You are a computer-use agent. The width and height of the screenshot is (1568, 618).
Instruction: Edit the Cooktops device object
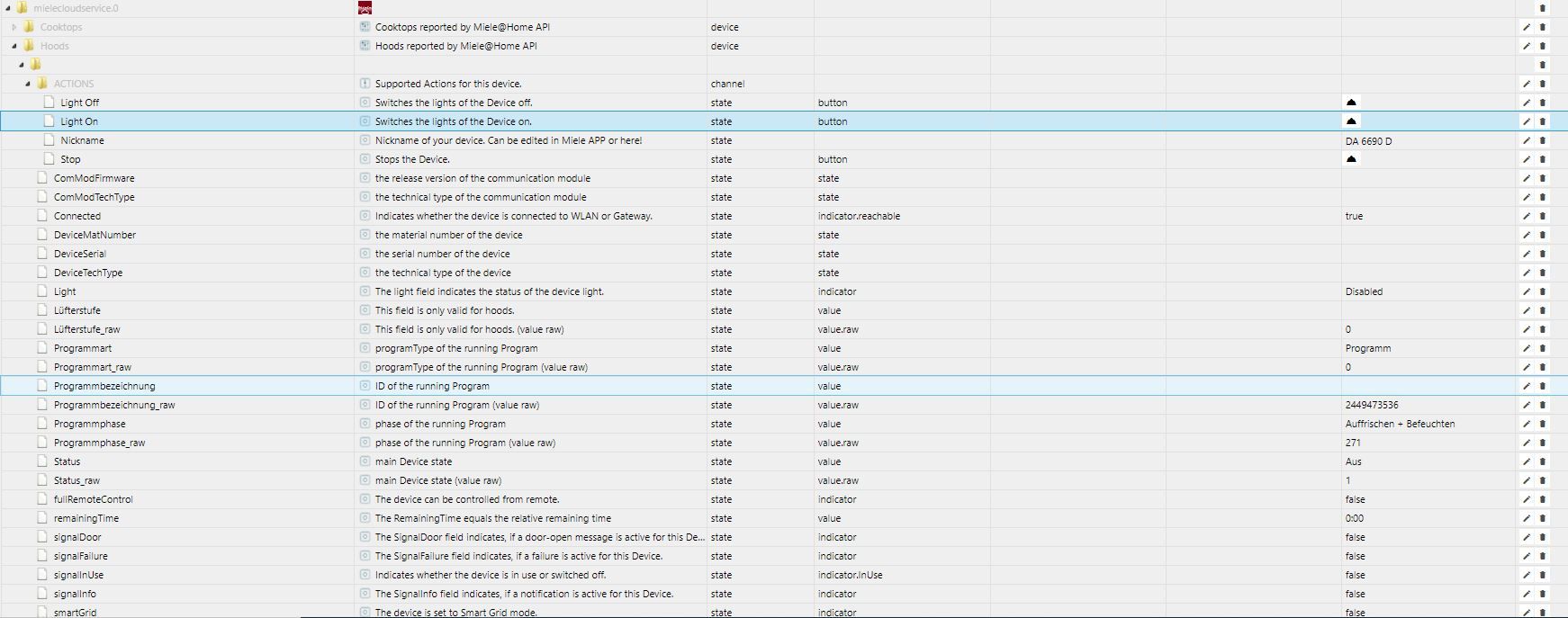(x=1527, y=27)
